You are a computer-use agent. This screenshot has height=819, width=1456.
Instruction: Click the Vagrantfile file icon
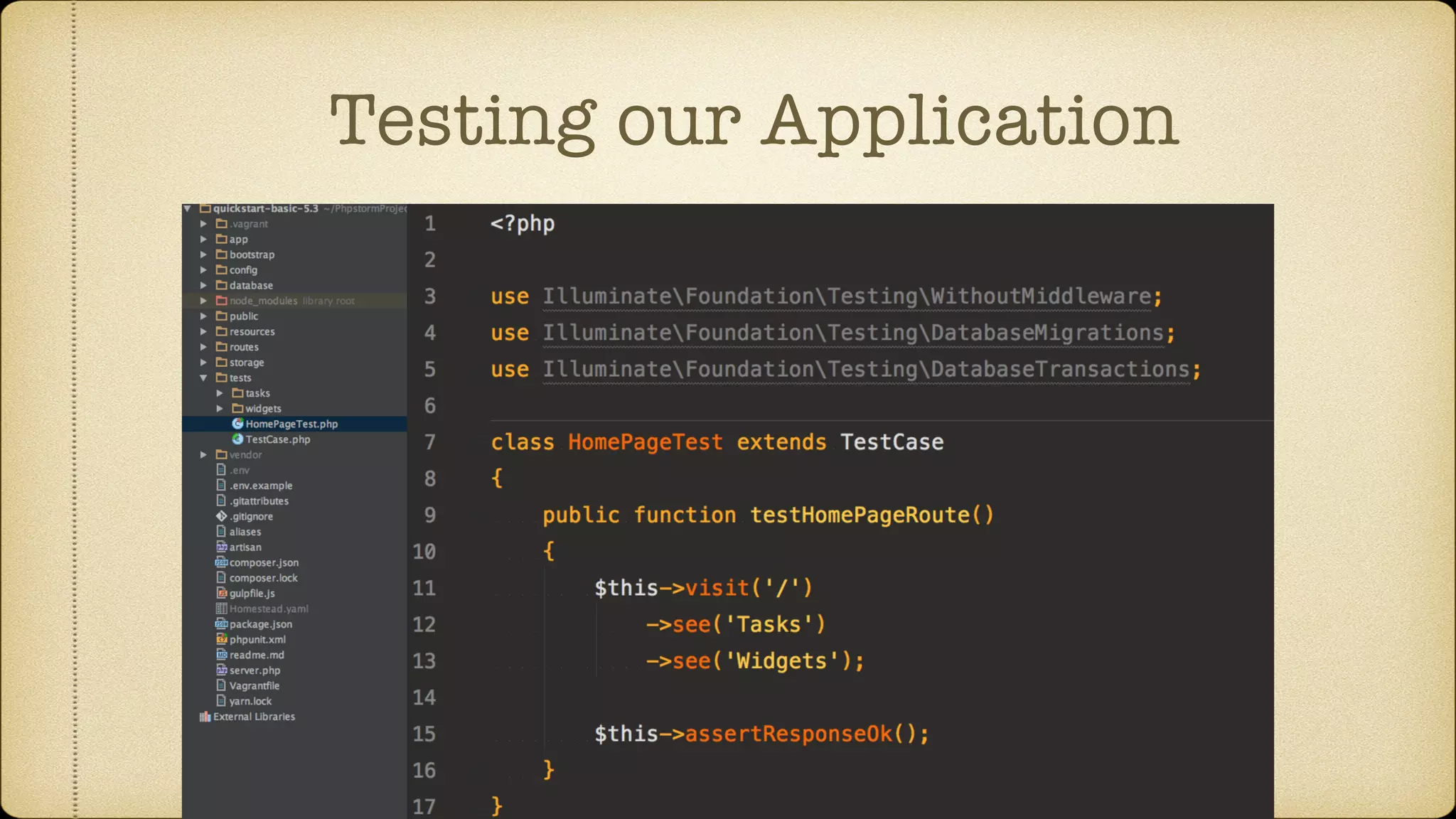click(x=221, y=686)
